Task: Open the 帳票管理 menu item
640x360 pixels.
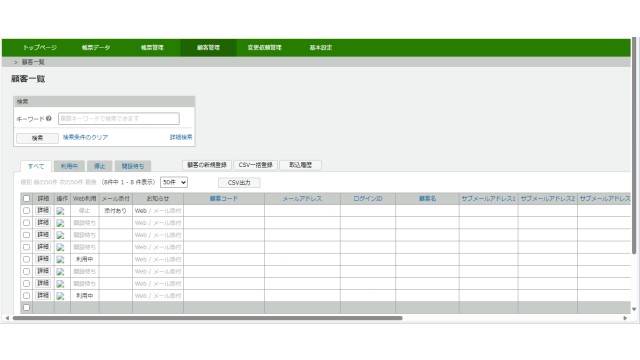Action: [152, 47]
